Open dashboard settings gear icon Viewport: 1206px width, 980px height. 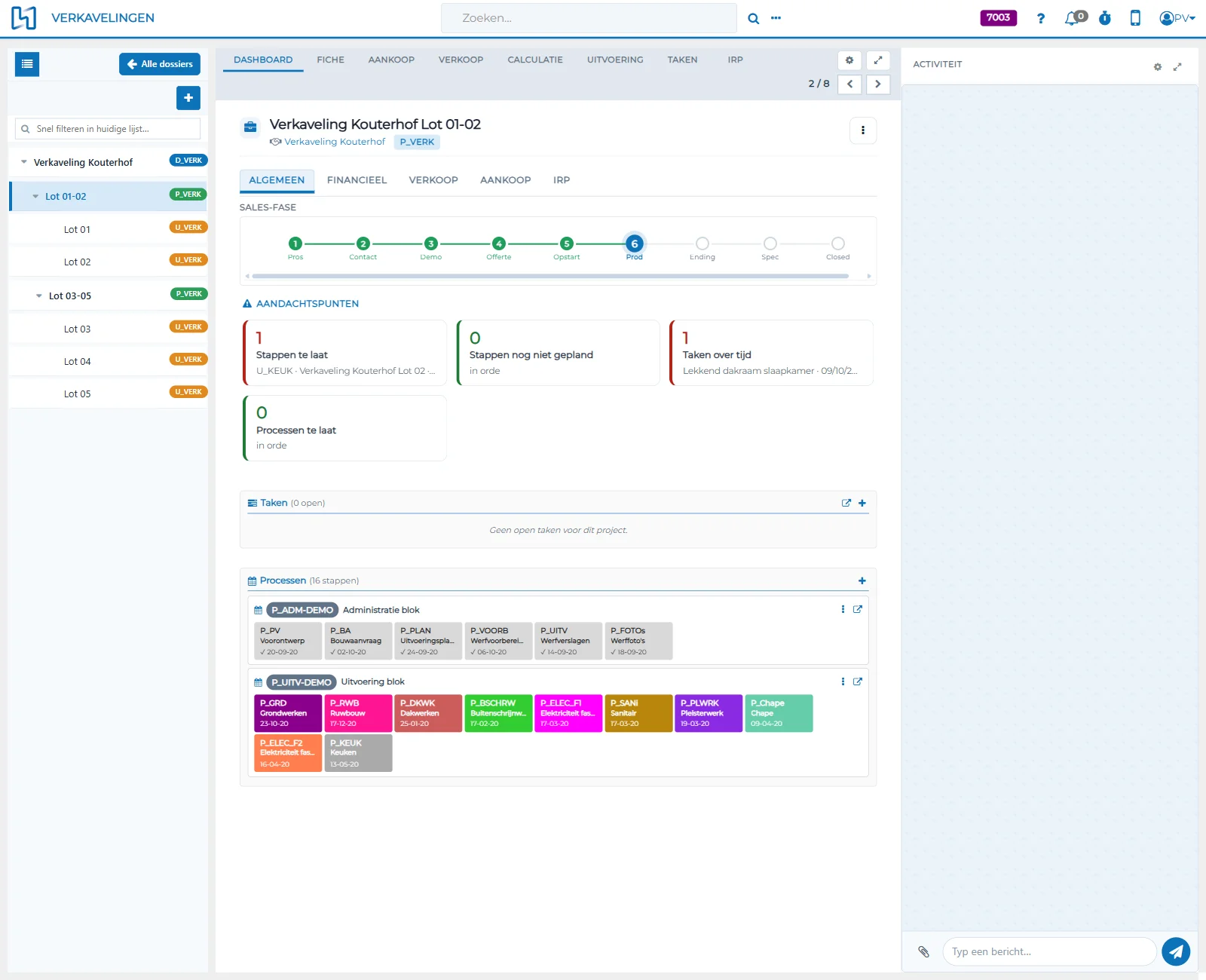click(849, 60)
